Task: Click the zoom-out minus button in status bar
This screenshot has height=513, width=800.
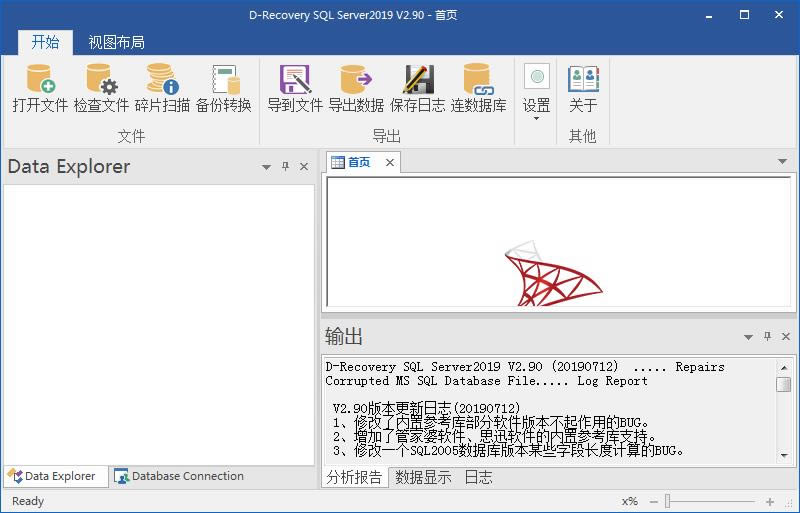Action: pos(654,502)
